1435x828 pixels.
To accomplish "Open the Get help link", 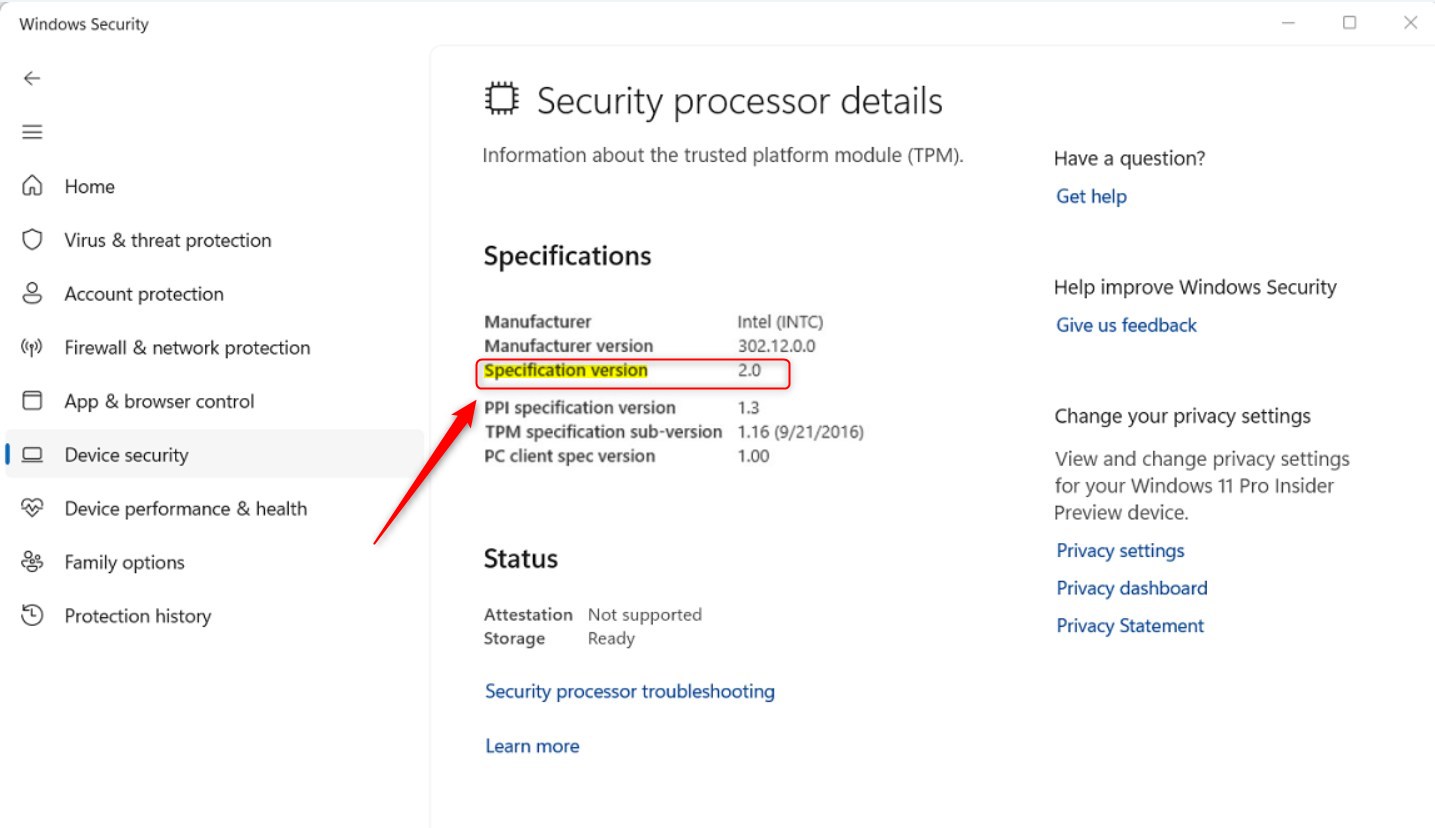I will click(x=1091, y=196).
